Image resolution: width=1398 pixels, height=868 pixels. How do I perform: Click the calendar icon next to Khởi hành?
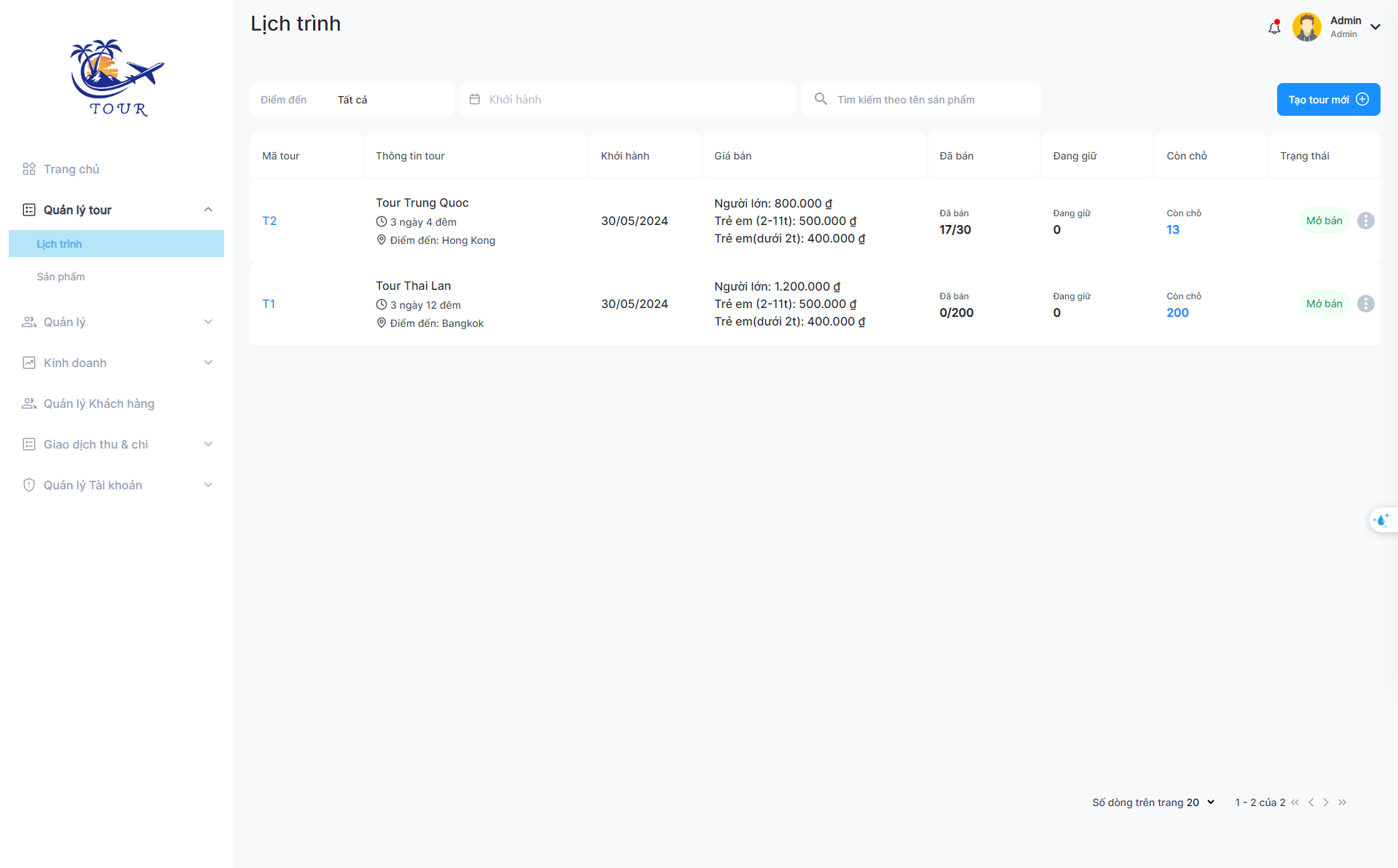pyautogui.click(x=475, y=99)
